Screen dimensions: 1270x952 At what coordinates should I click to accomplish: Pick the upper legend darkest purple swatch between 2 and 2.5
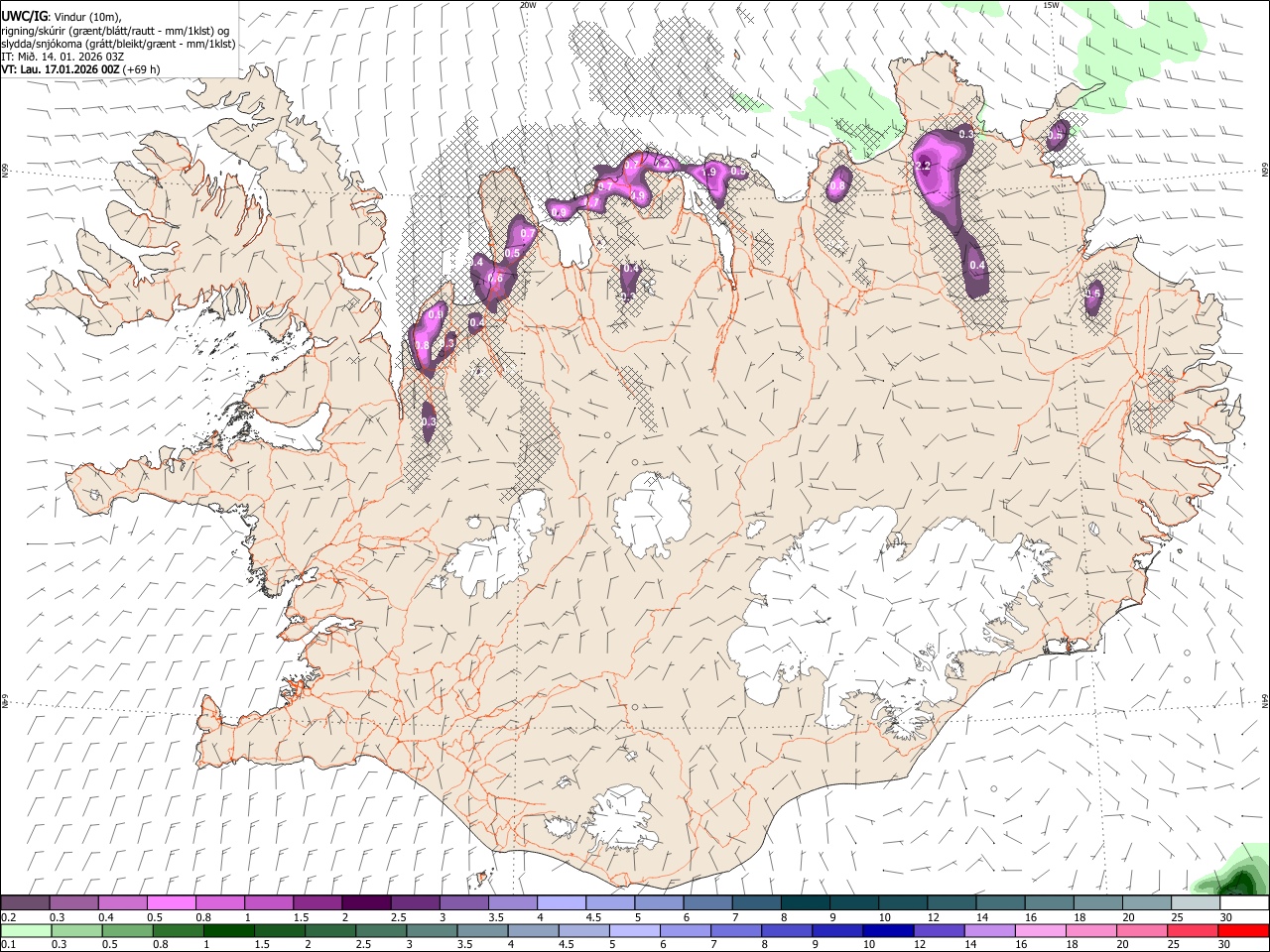pos(365,903)
